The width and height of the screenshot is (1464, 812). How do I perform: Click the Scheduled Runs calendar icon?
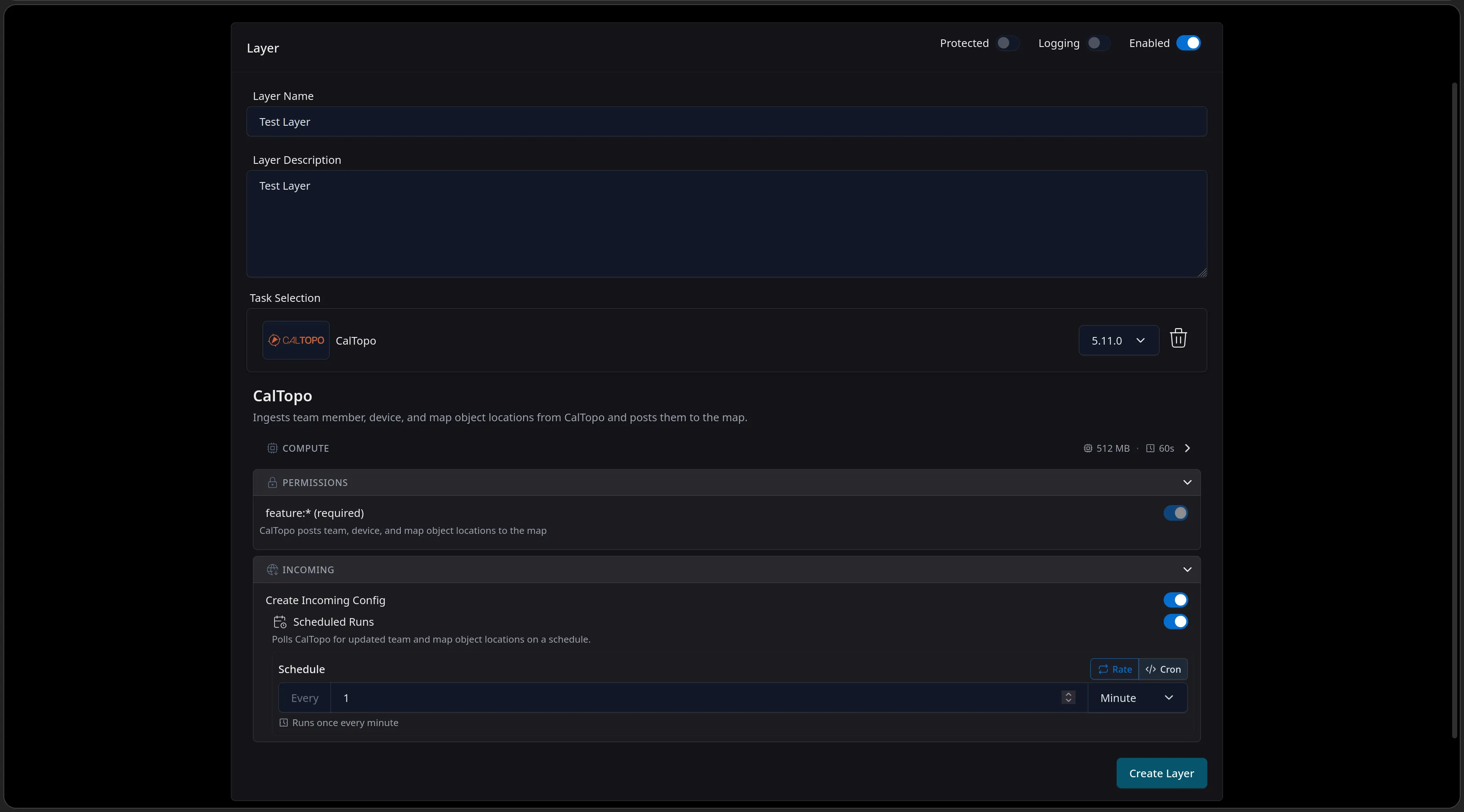click(x=280, y=622)
